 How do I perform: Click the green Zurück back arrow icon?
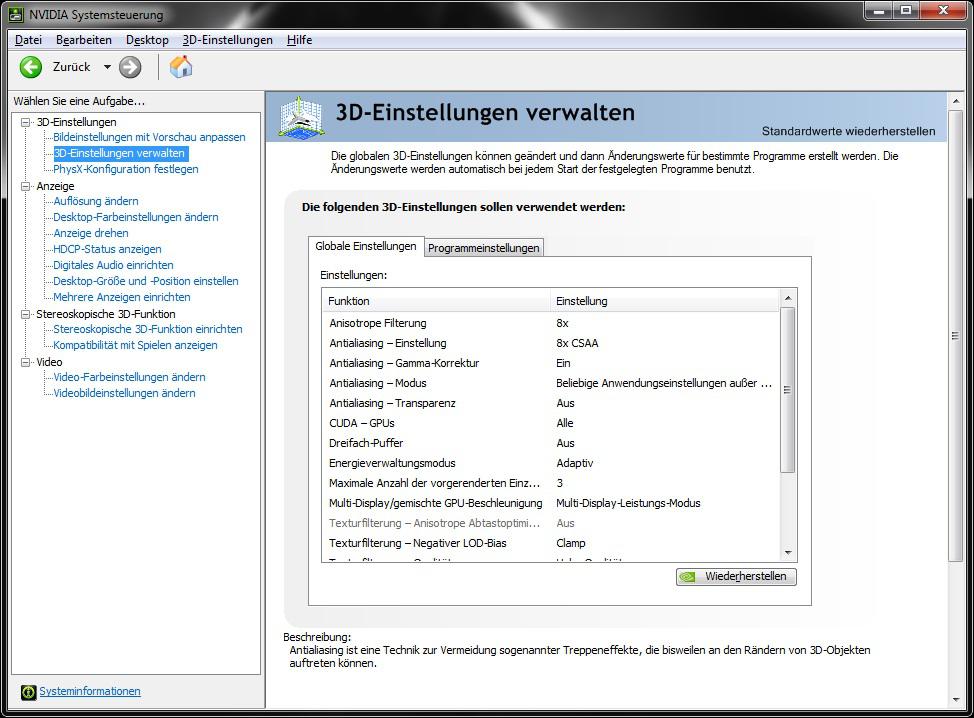click(31, 67)
